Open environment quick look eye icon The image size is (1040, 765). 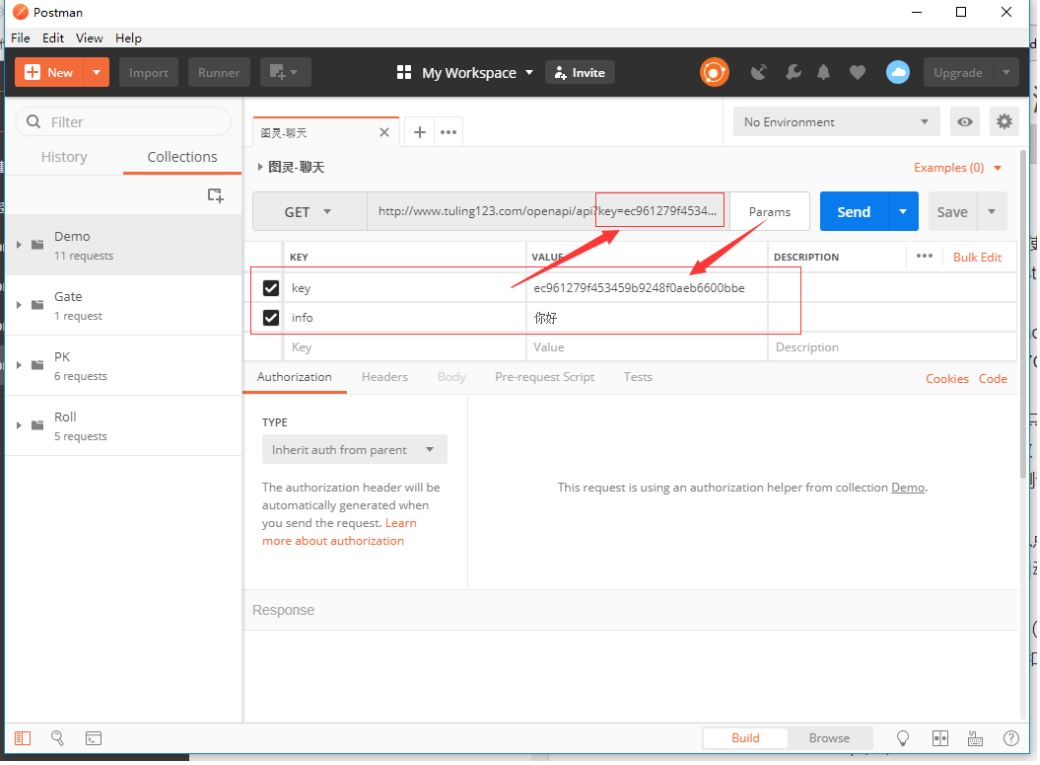pyautogui.click(x=964, y=121)
